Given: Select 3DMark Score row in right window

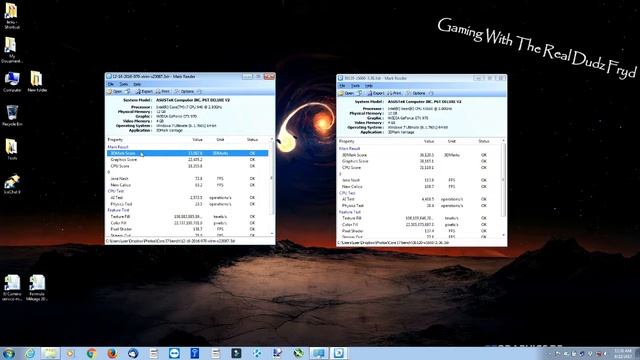Looking at the screenshot, I should tap(419, 155).
